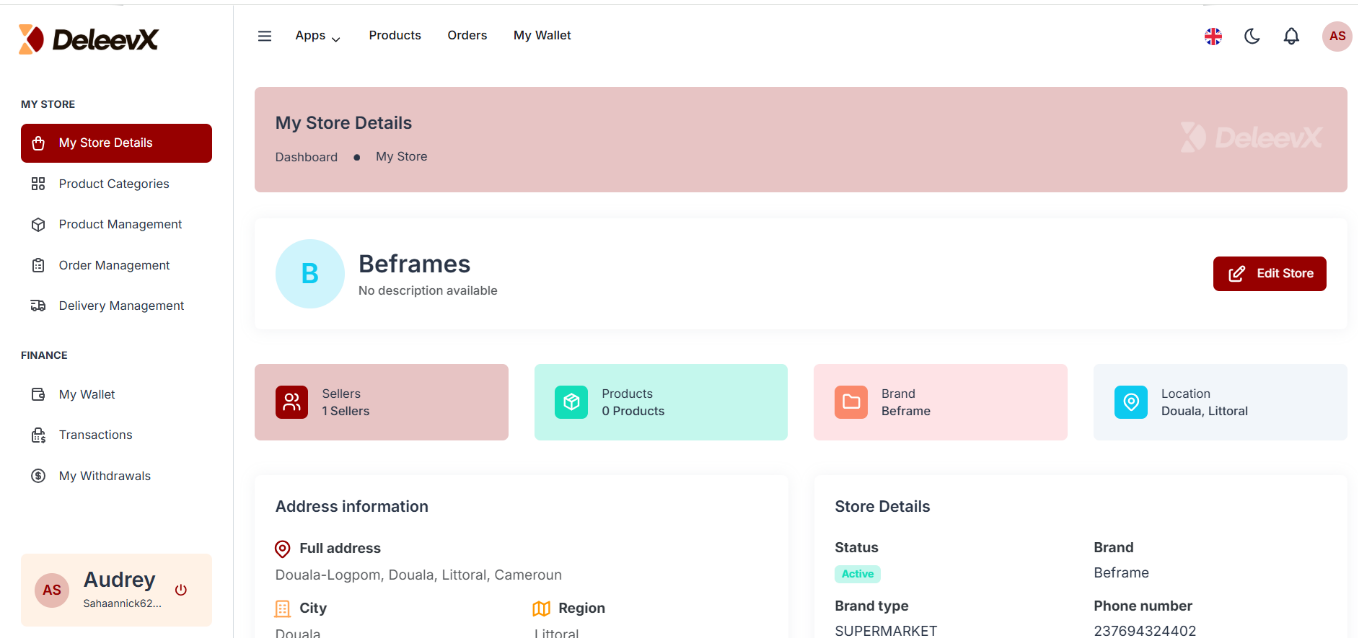Click the Products cube icon in stats card
Image resolution: width=1358 pixels, height=638 pixels.
[571, 402]
